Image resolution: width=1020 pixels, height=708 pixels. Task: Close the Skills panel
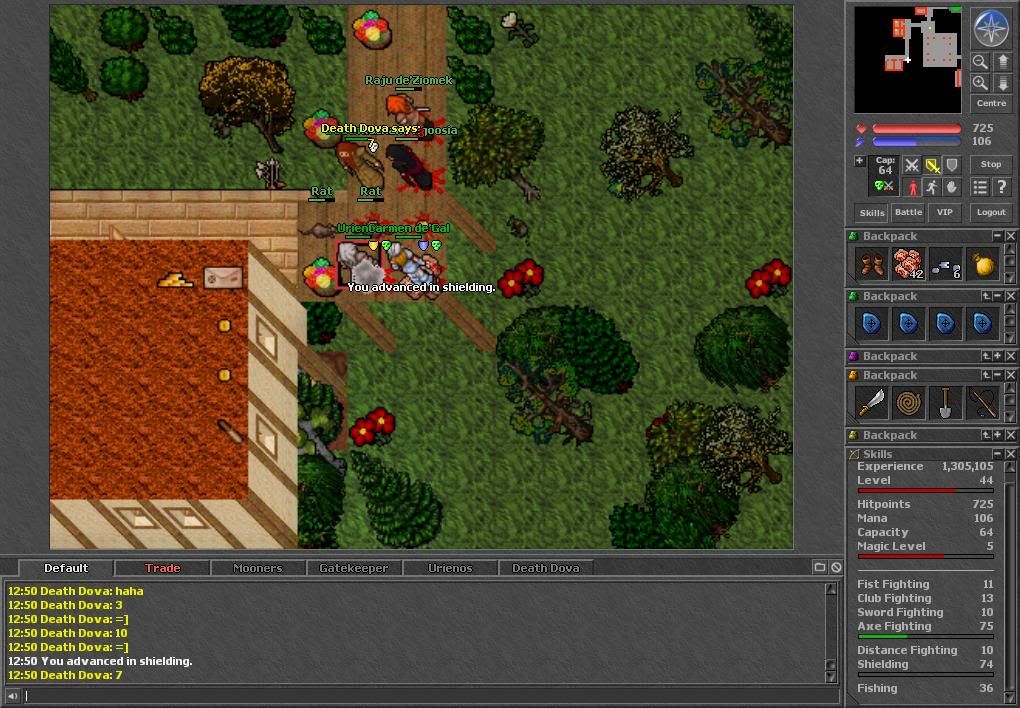pyautogui.click(x=1010, y=454)
